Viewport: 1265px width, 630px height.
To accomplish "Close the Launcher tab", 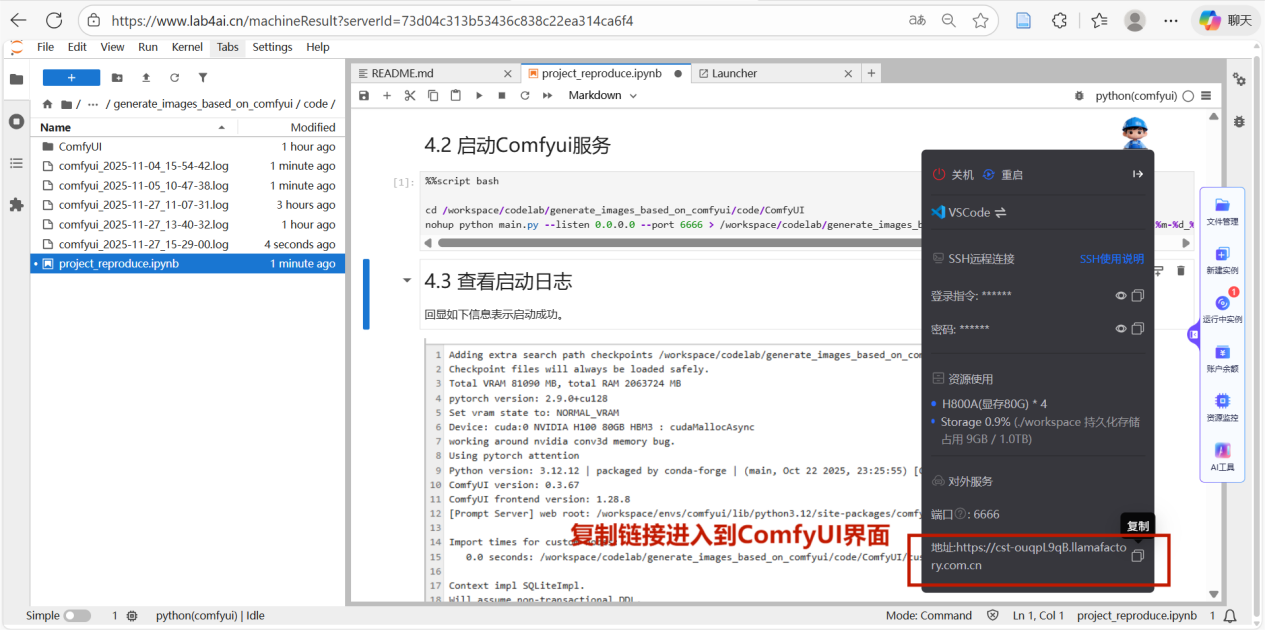I will [x=849, y=73].
